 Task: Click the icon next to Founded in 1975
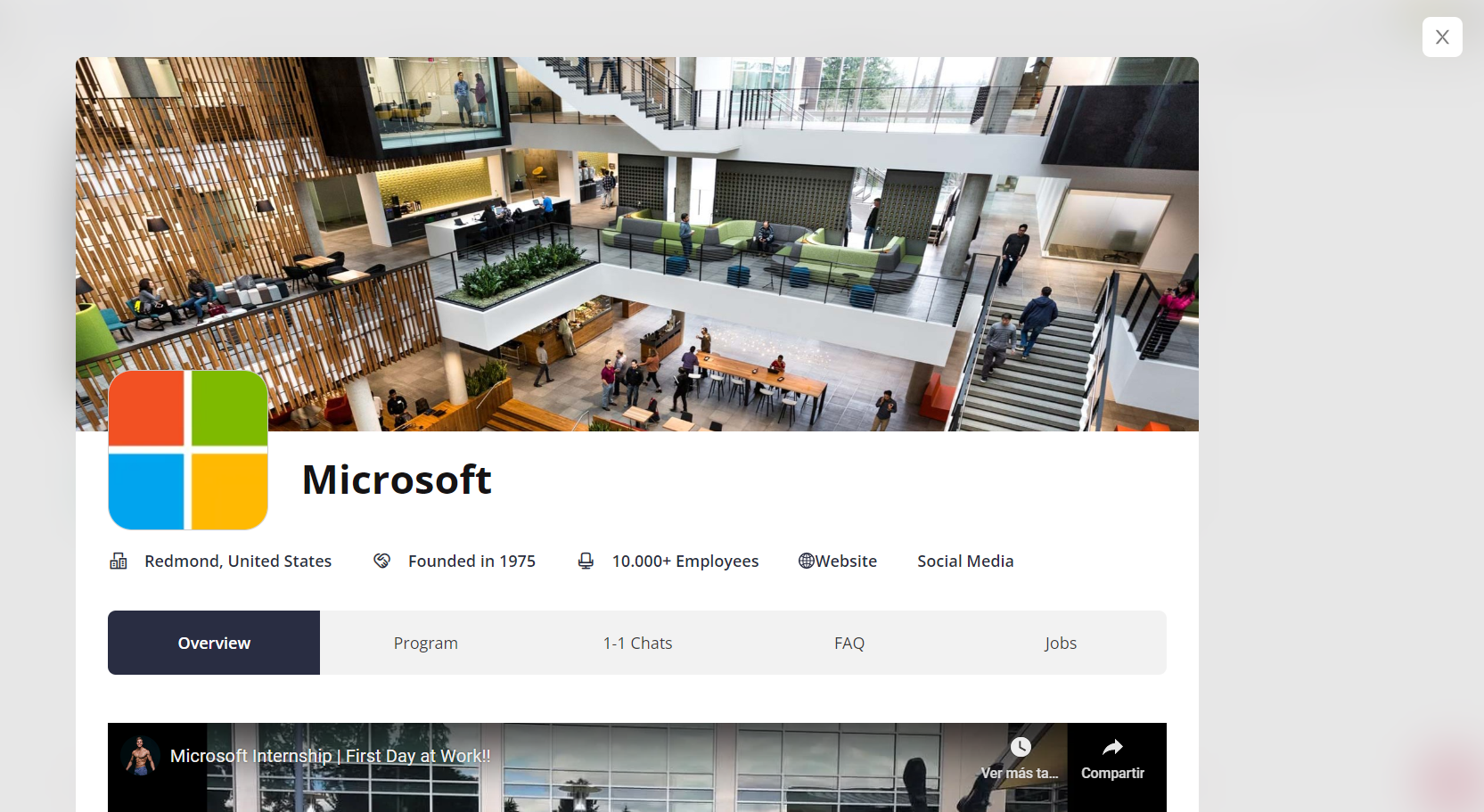381,561
